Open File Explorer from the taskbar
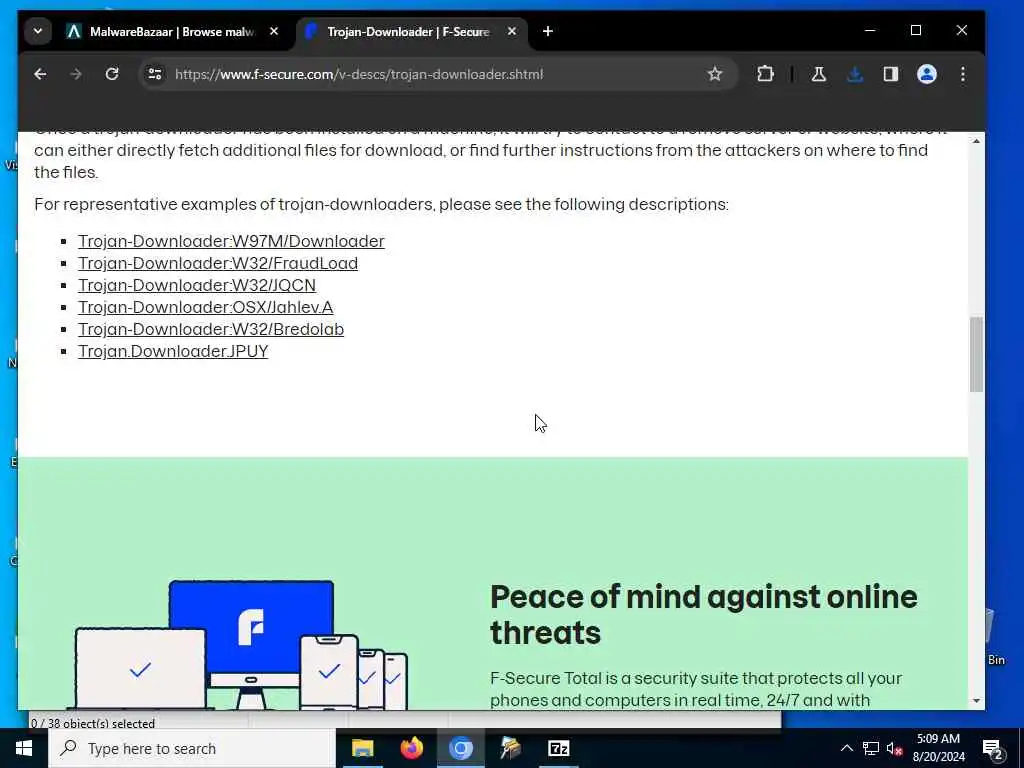 click(x=362, y=748)
